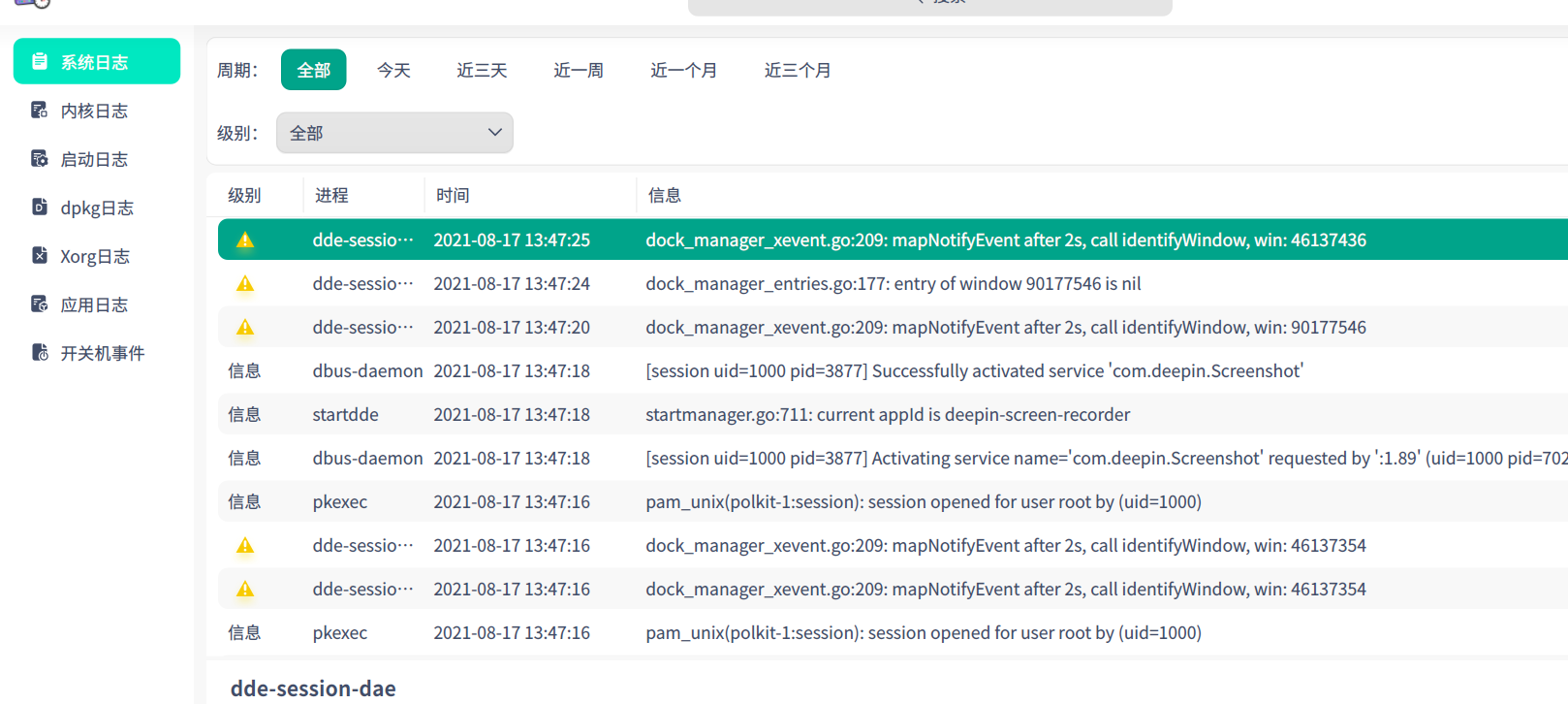Select the 全部 period filter button
Image resolution: width=1568 pixels, height=704 pixels.
pos(313,70)
